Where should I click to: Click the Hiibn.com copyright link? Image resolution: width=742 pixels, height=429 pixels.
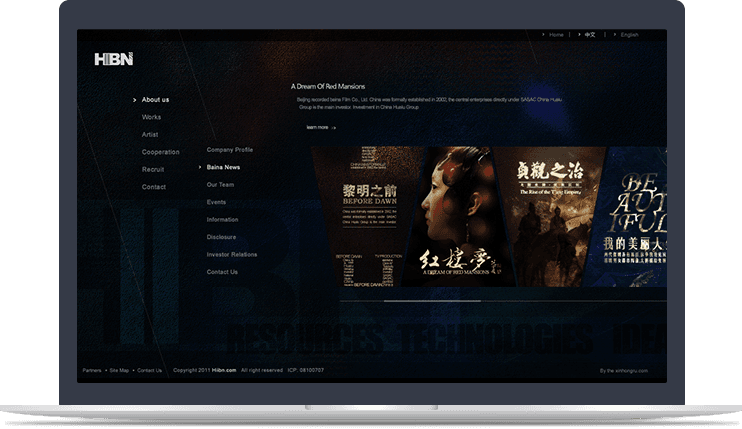(x=224, y=370)
